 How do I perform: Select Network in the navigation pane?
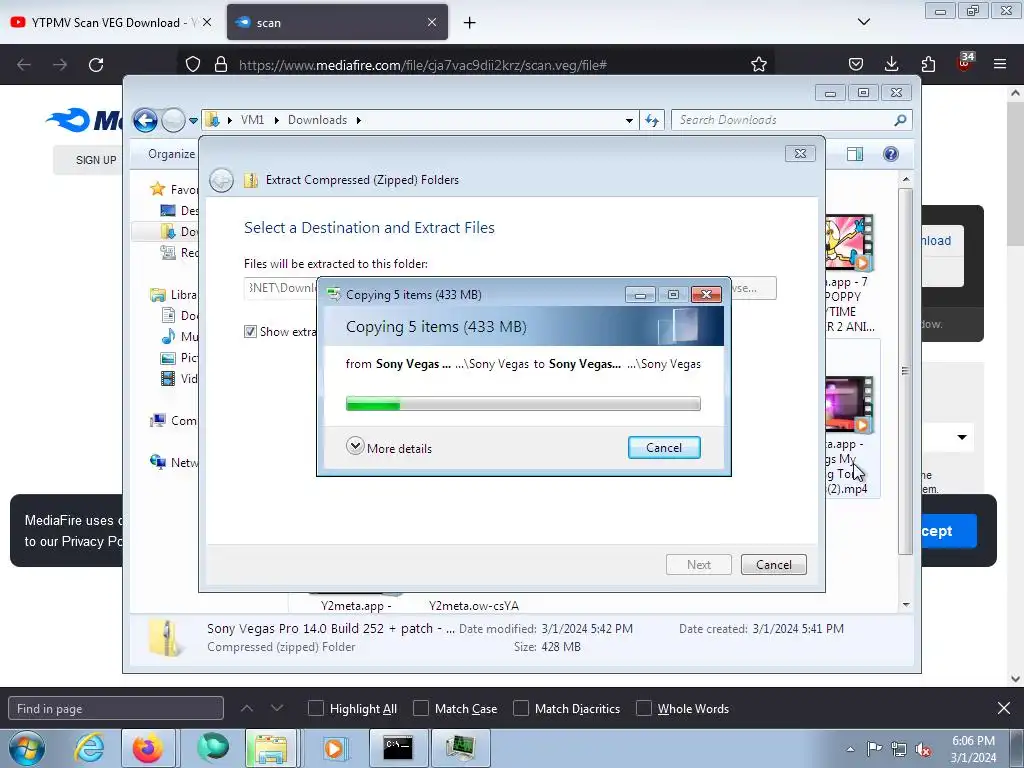pyautogui.click(x=174, y=462)
